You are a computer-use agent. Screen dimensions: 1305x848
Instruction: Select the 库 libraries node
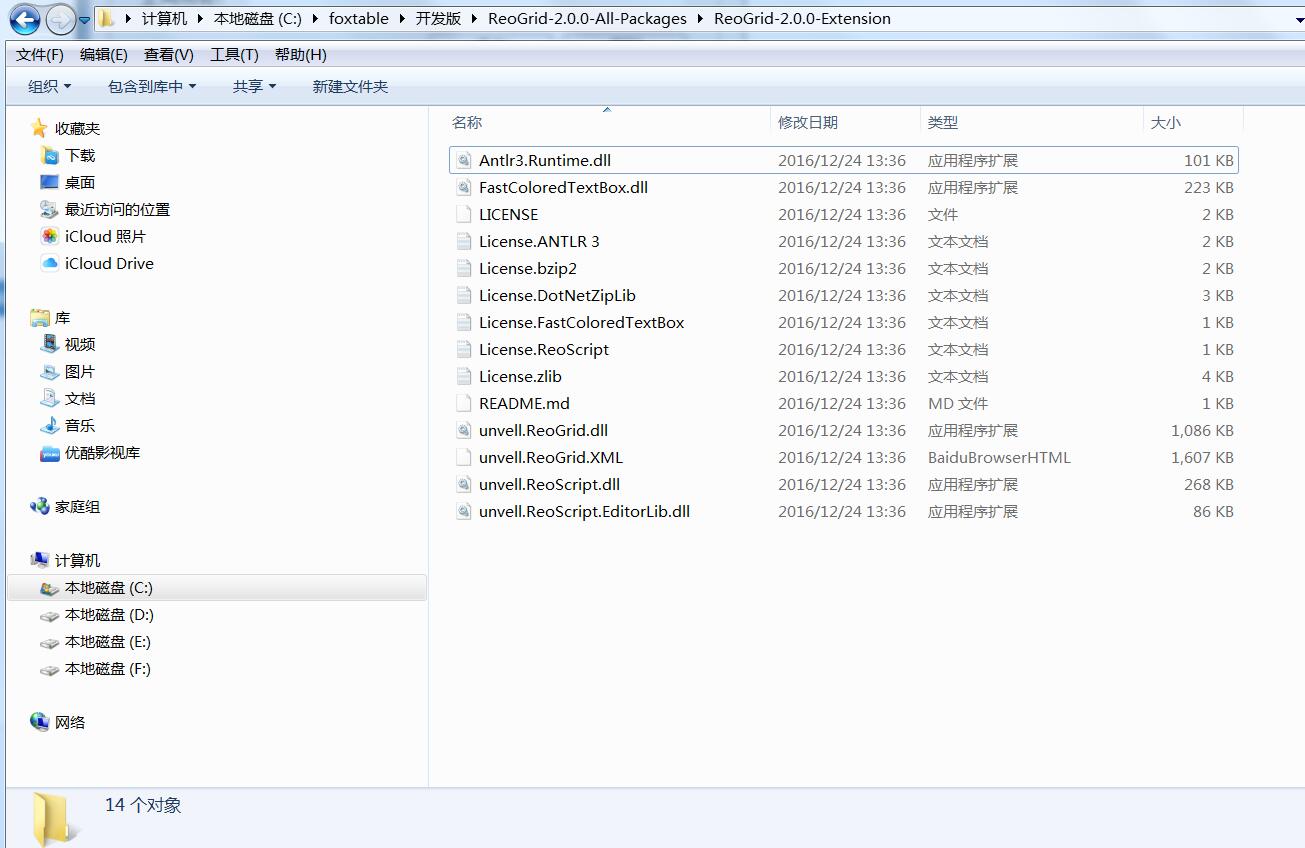[x=62, y=317]
